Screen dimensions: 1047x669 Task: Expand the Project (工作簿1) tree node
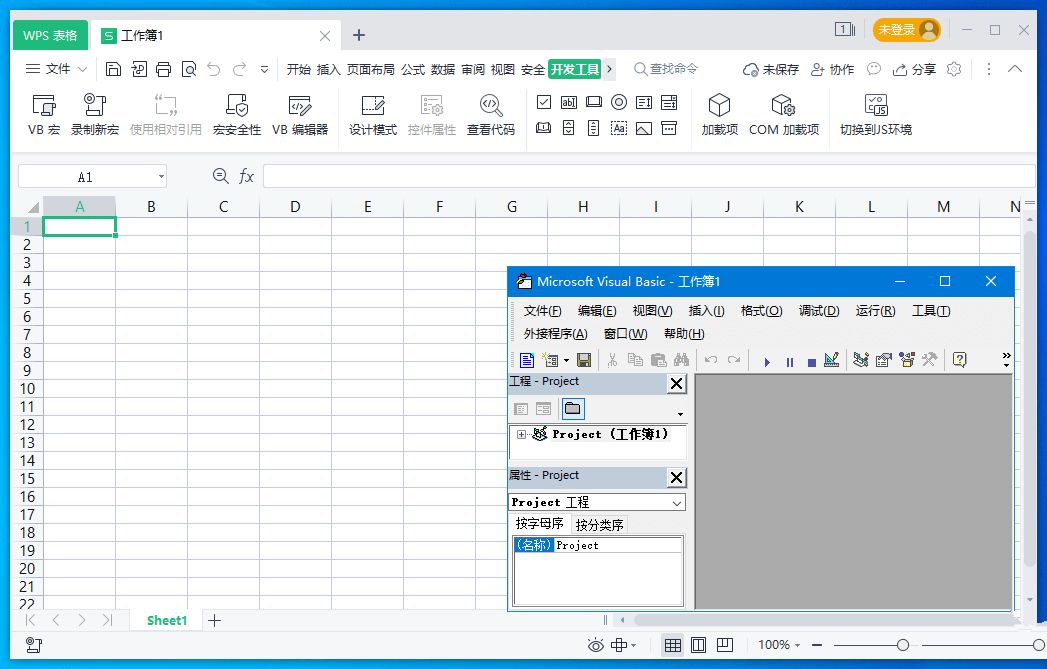coord(521,434)
